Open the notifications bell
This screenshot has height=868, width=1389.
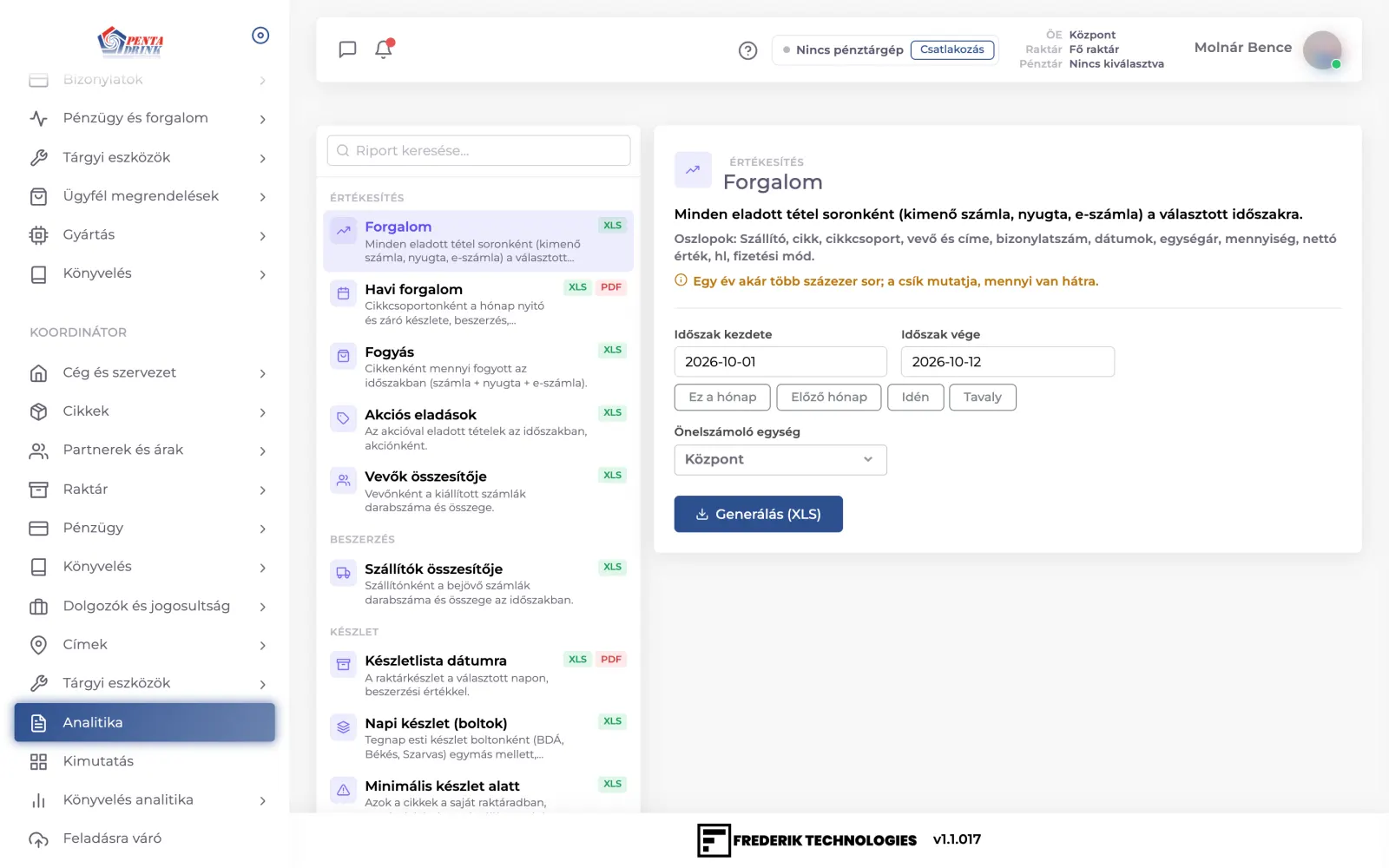(x=384, y=49)
